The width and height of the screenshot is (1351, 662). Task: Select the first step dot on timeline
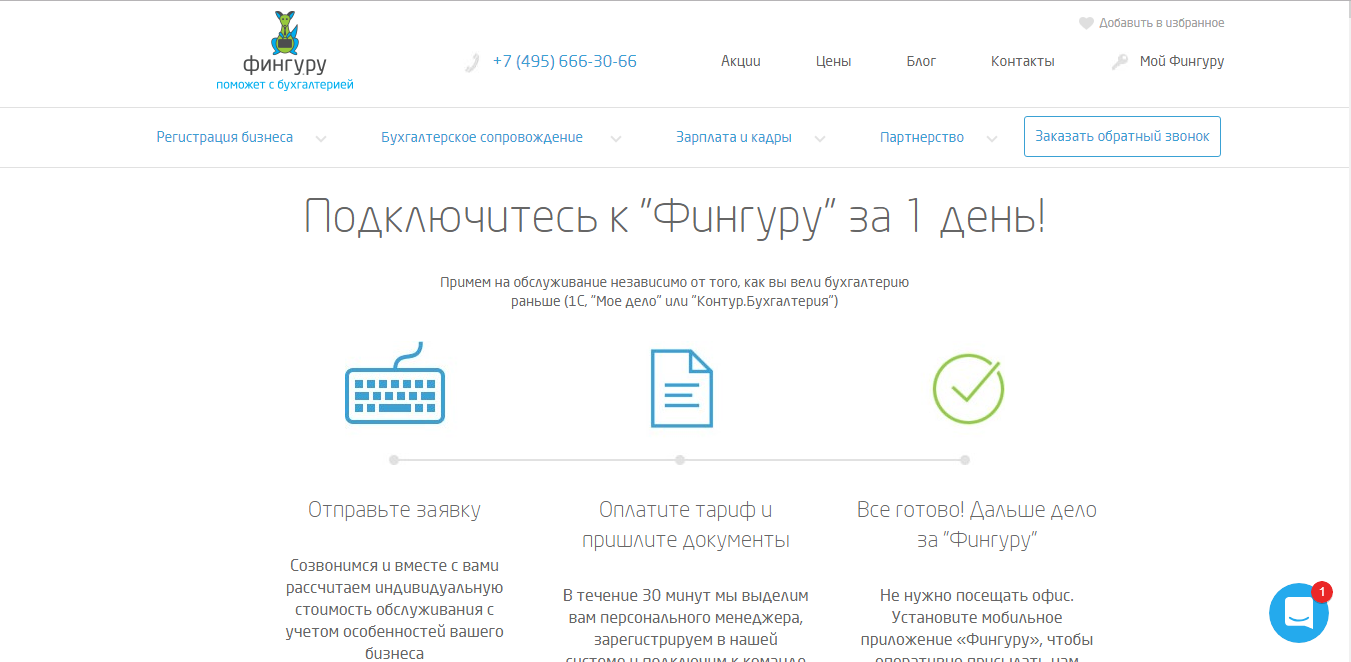tap(394, 460)
